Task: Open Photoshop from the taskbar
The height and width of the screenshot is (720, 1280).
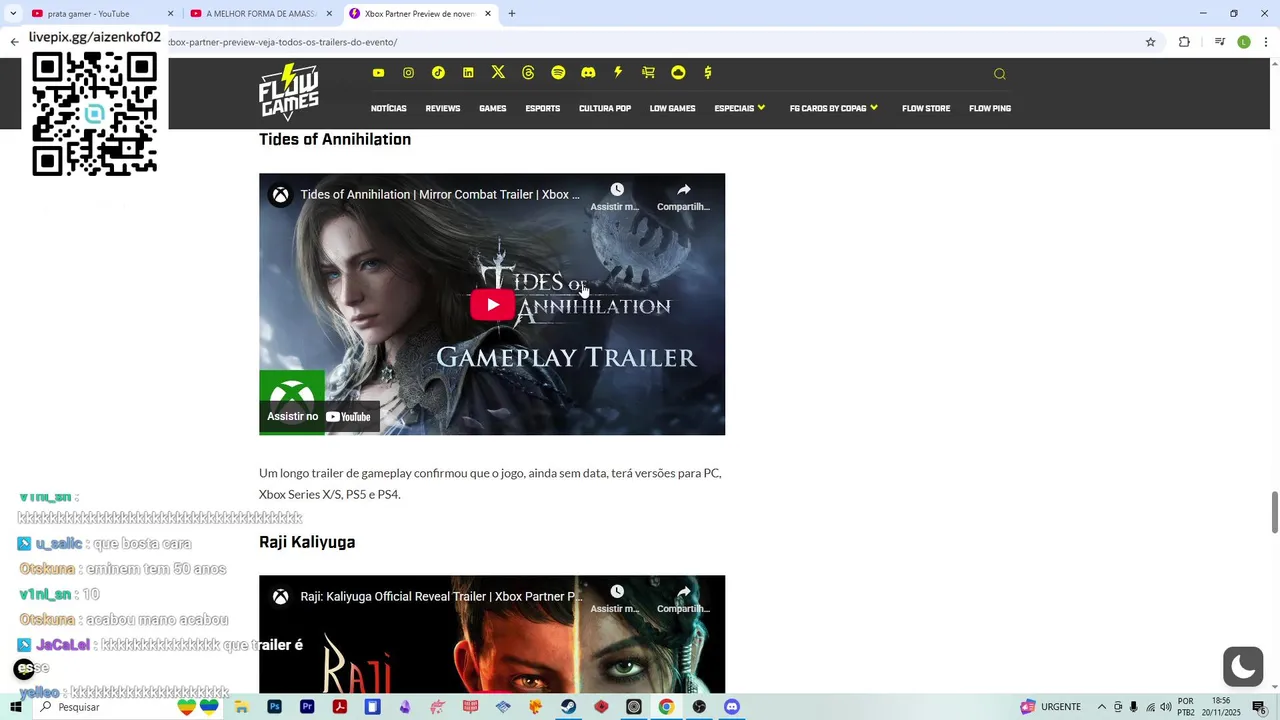Action: [275, 707]
